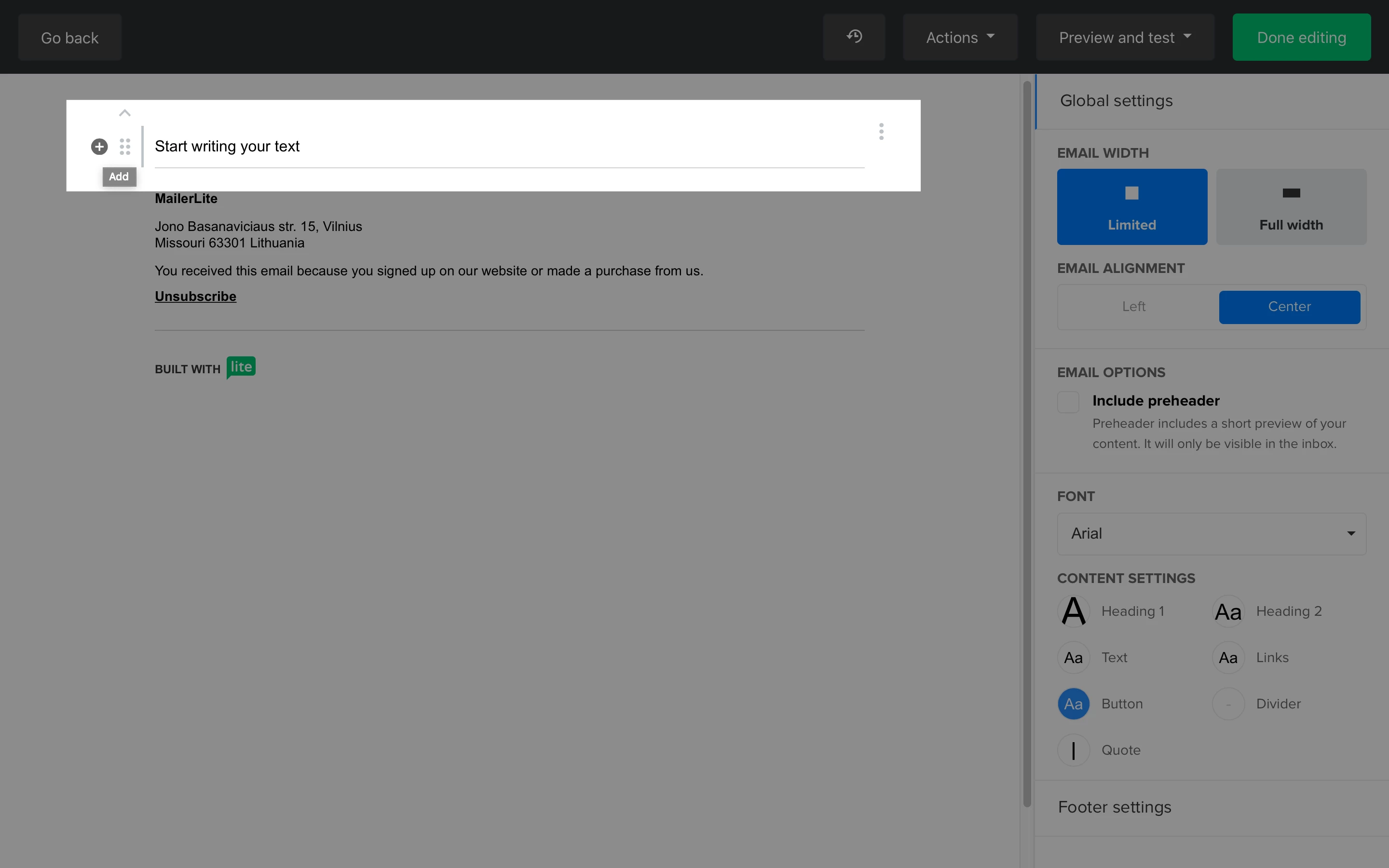Click the Done editing button

click(x=1301, y=37)
